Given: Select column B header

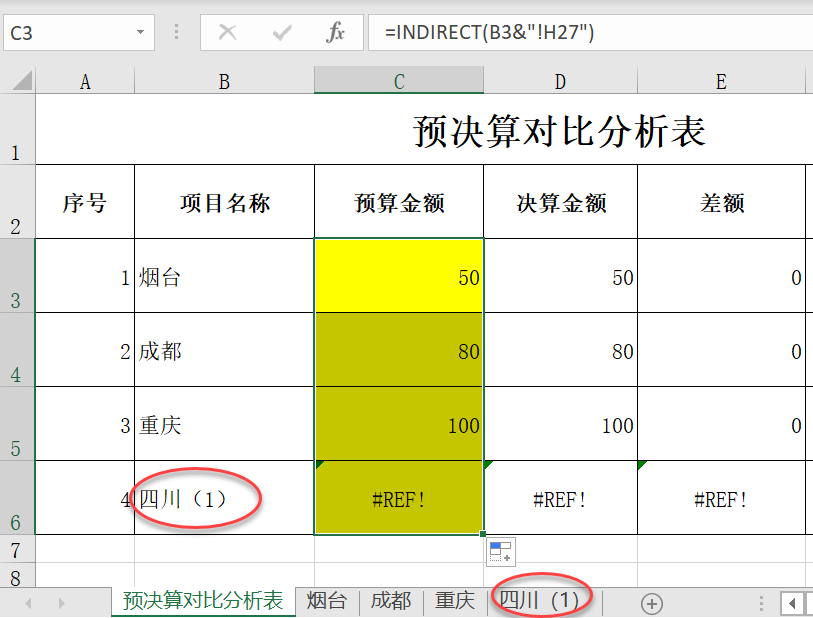Looking at the screenshot, I should click(x=225, y=81).
